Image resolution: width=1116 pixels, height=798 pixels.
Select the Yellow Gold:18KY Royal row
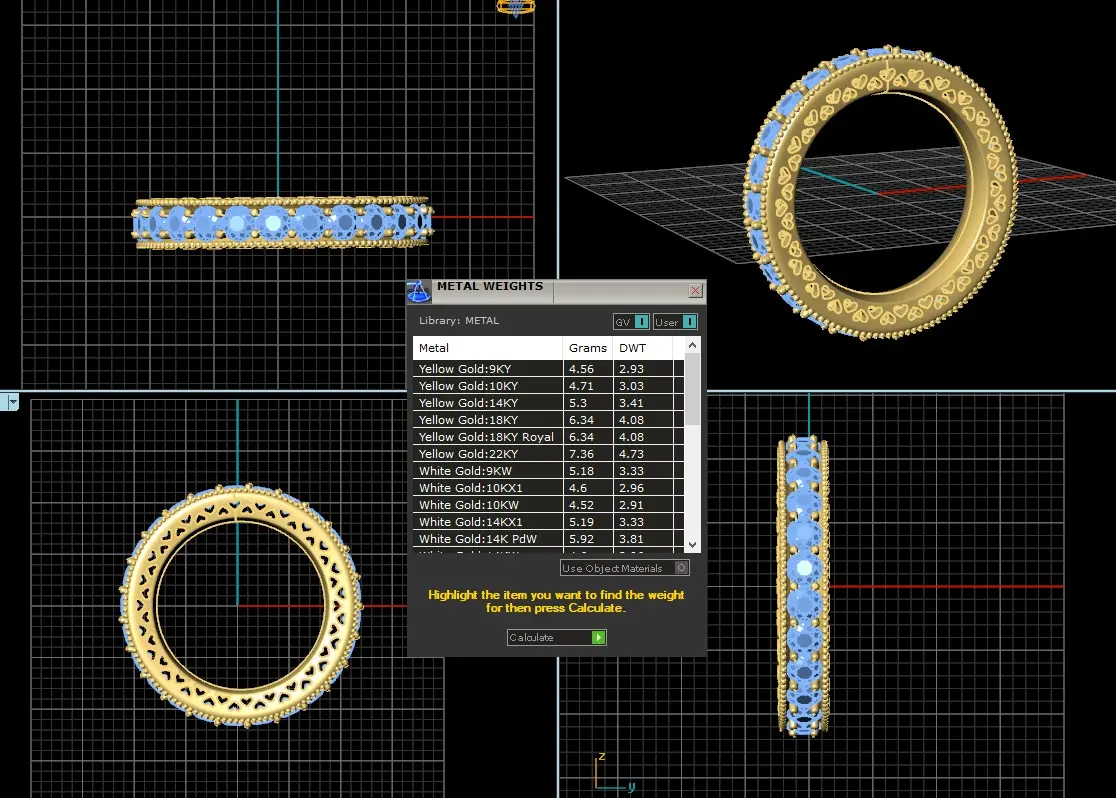coord(548,437)
